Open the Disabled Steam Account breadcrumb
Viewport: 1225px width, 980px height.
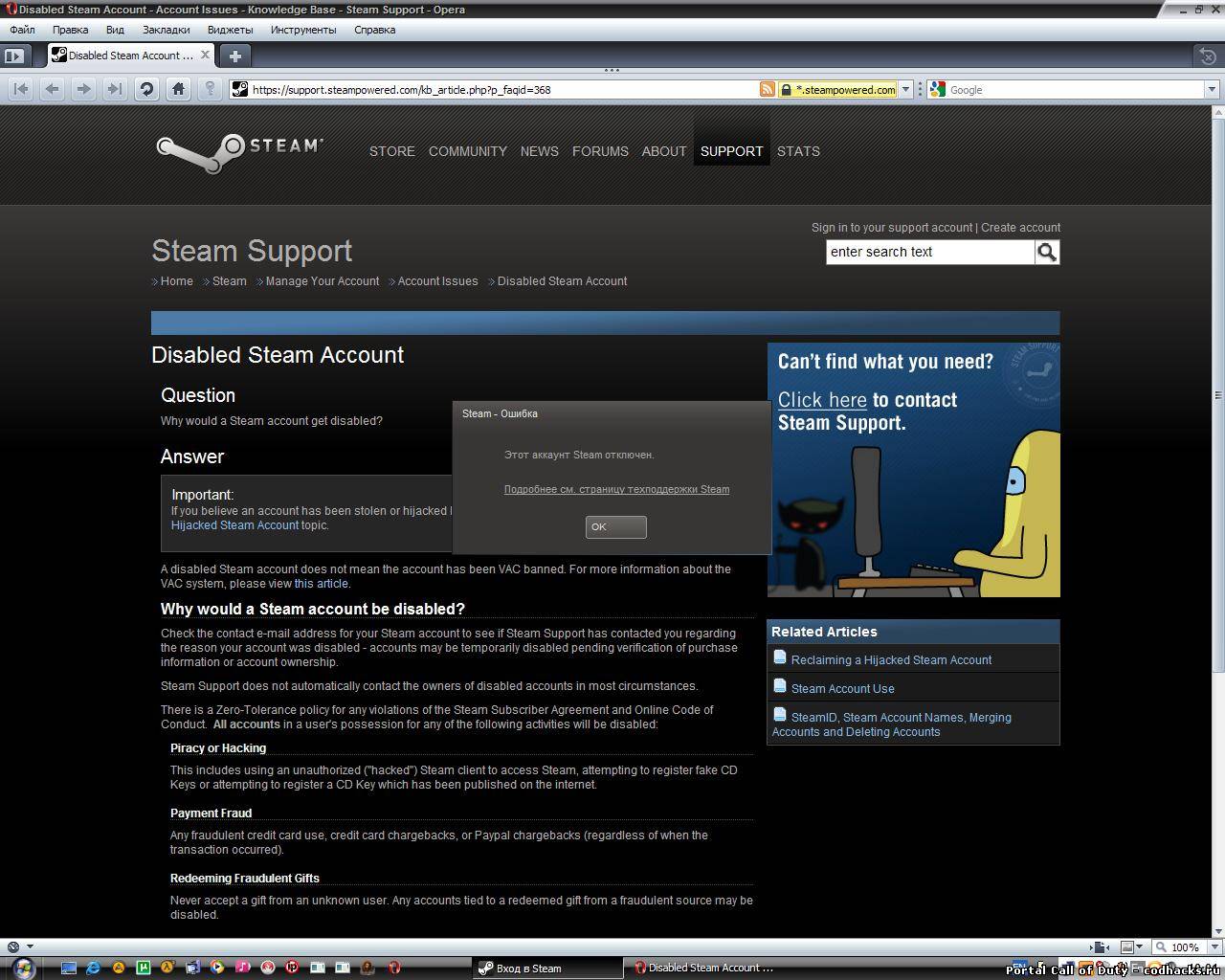[x=563, y=281]
